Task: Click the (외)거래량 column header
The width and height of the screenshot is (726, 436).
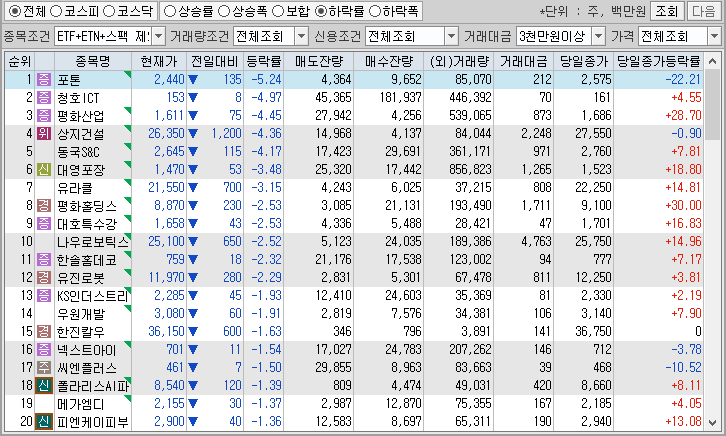Action: pyautogui.click(x=458, y=61)
